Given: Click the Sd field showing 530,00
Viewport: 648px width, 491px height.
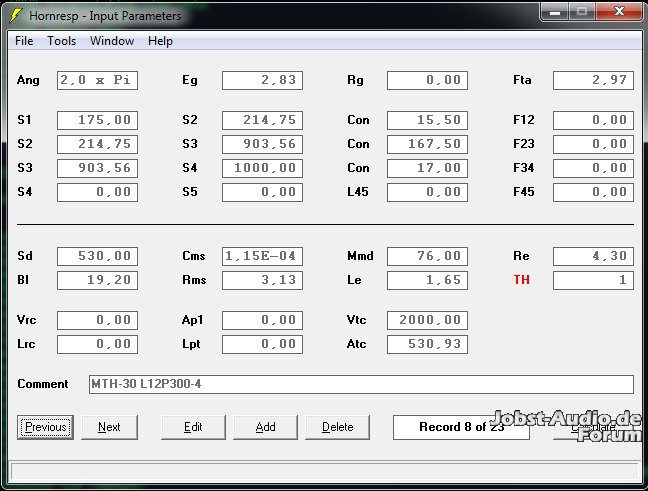Looking at the screenshot, I should pos(97,256).
